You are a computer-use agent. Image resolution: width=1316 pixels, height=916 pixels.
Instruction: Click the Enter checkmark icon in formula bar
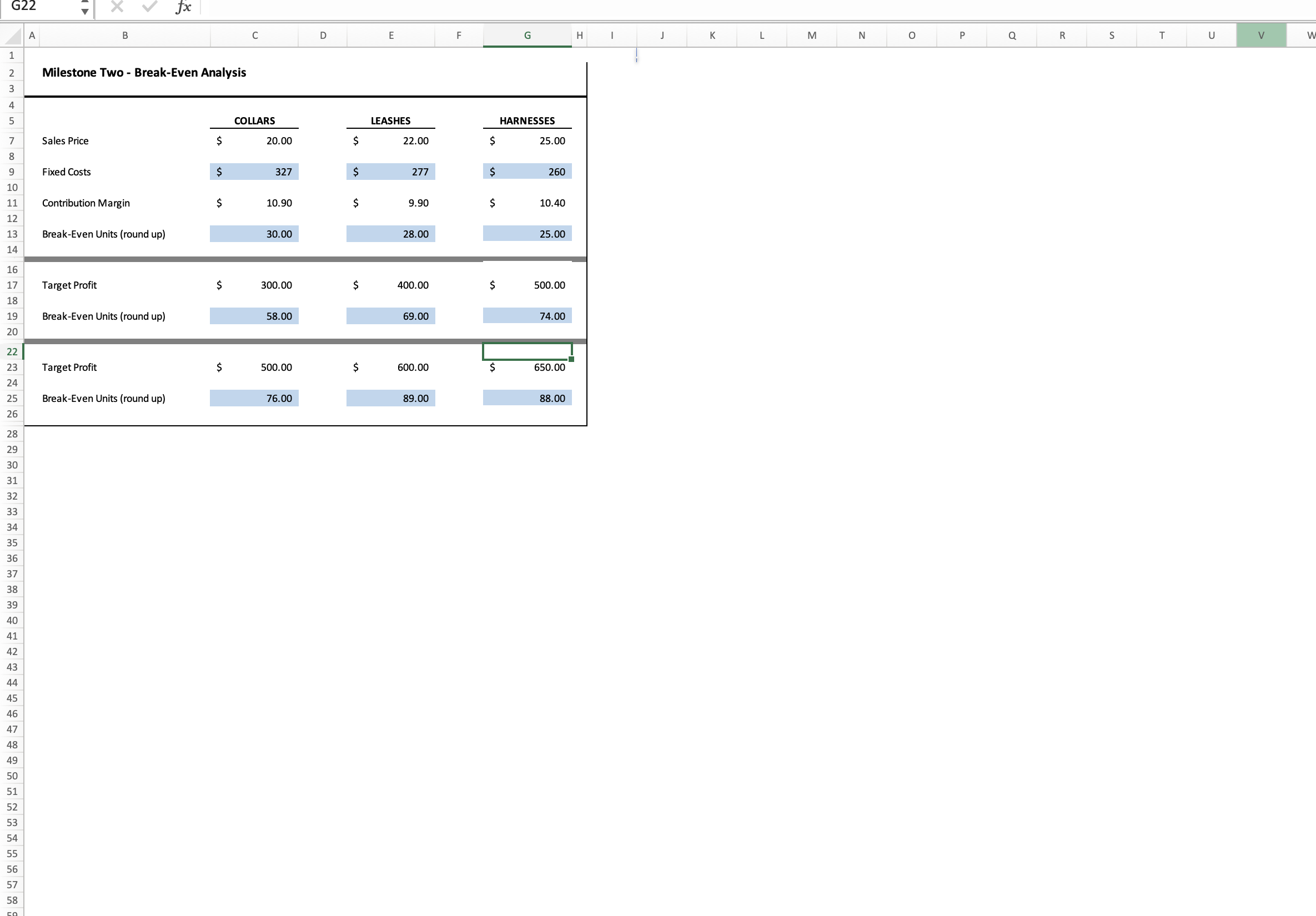[x=149, y=7]
